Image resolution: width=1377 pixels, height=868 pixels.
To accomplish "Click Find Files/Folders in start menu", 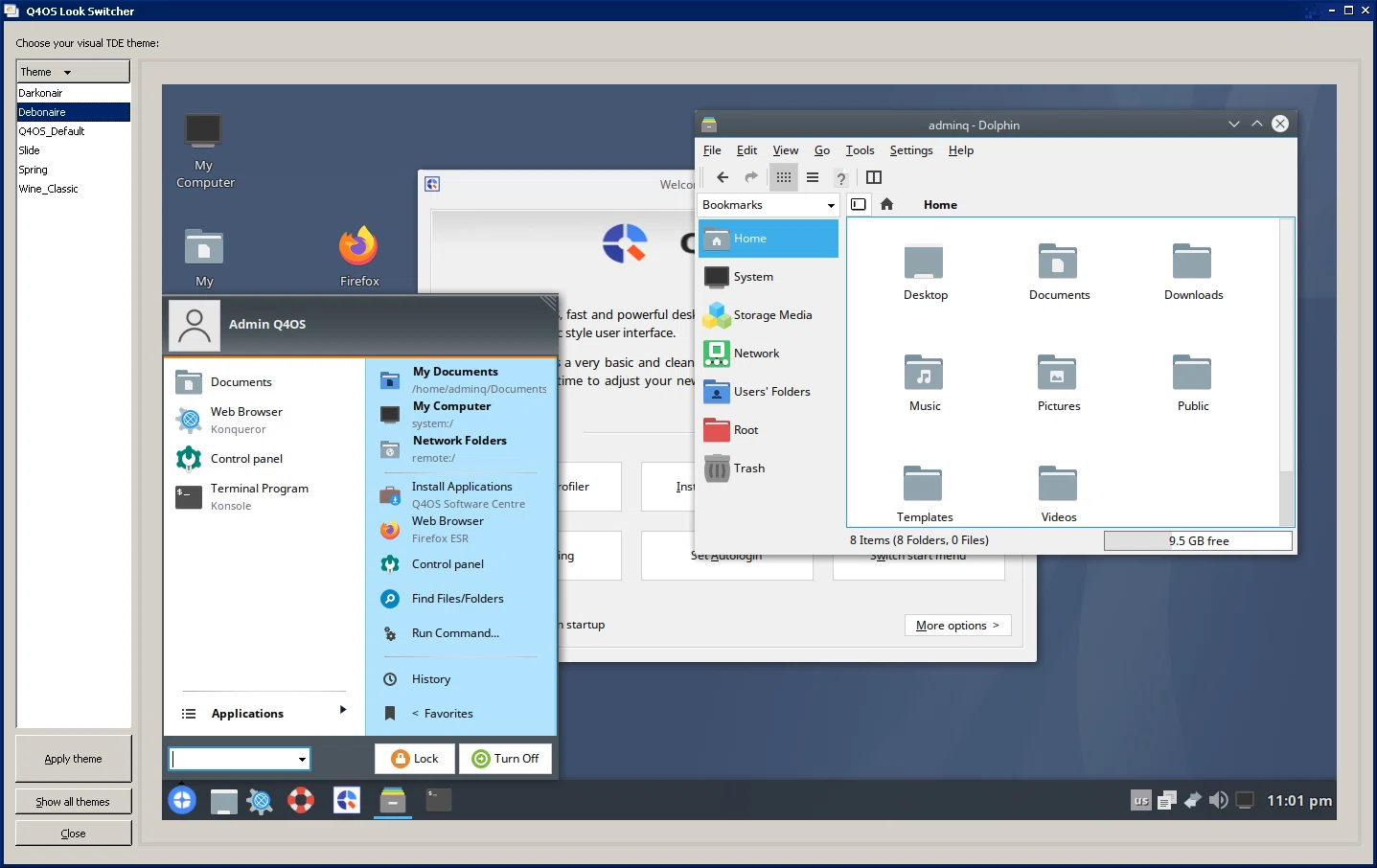I will point(461,599).
